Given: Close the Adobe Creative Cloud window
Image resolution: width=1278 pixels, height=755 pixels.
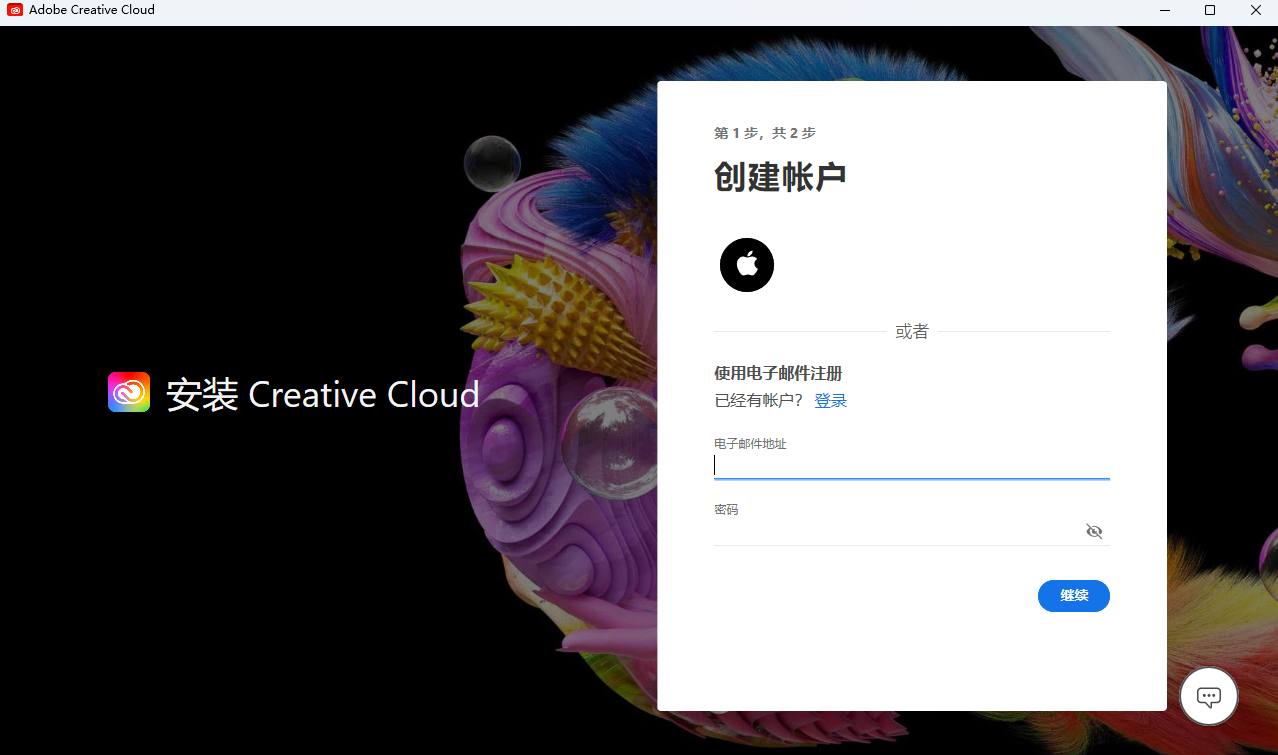Looking at the screenshot, I should (x=1256, y=10).
